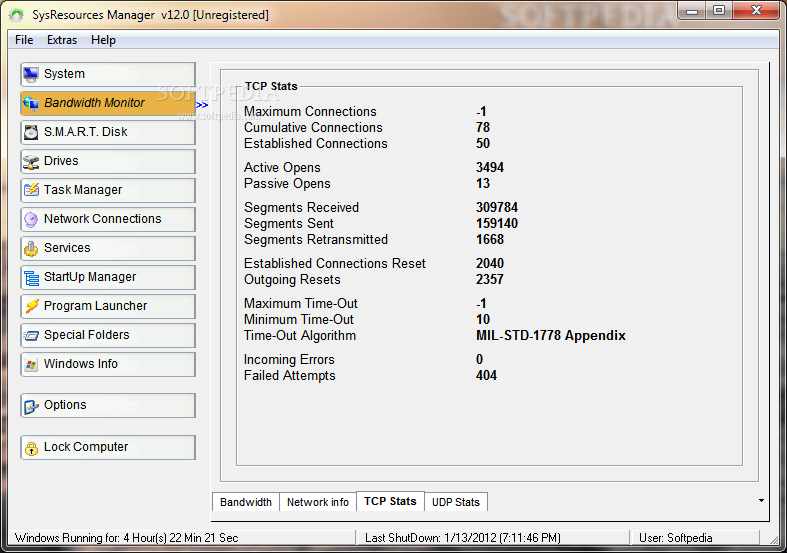Click the Failed Attempts value 404
The width and height of the screenshot is (787, 553).
pyautogui.click(x=486, y=375)
